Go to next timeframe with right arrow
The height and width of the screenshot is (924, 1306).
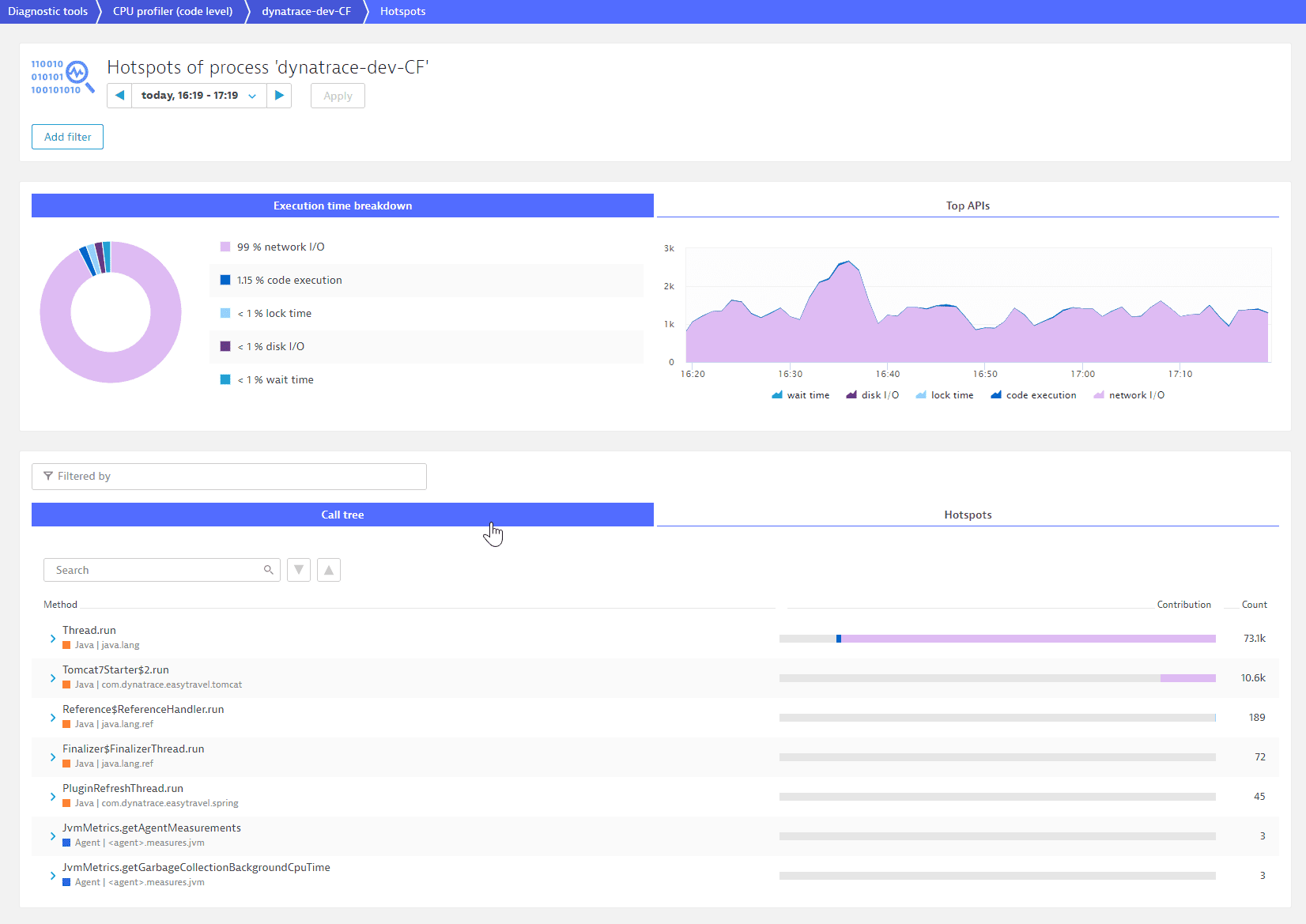coord(279,96)
